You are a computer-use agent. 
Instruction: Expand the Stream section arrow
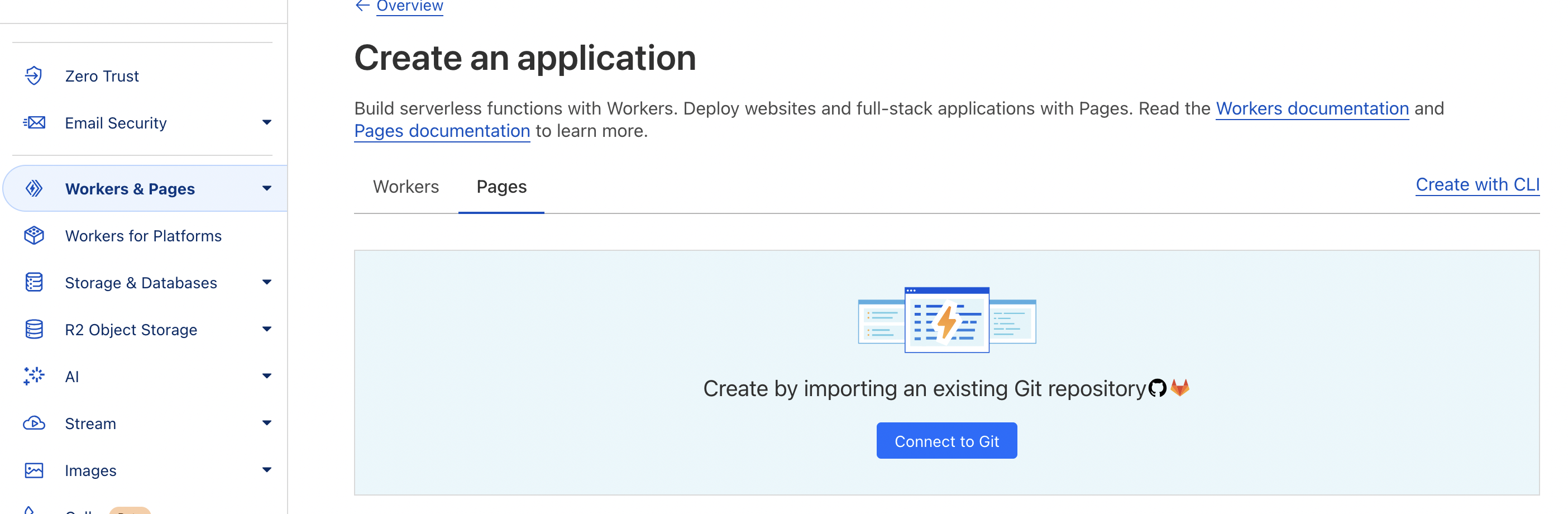tap(266, 422)
